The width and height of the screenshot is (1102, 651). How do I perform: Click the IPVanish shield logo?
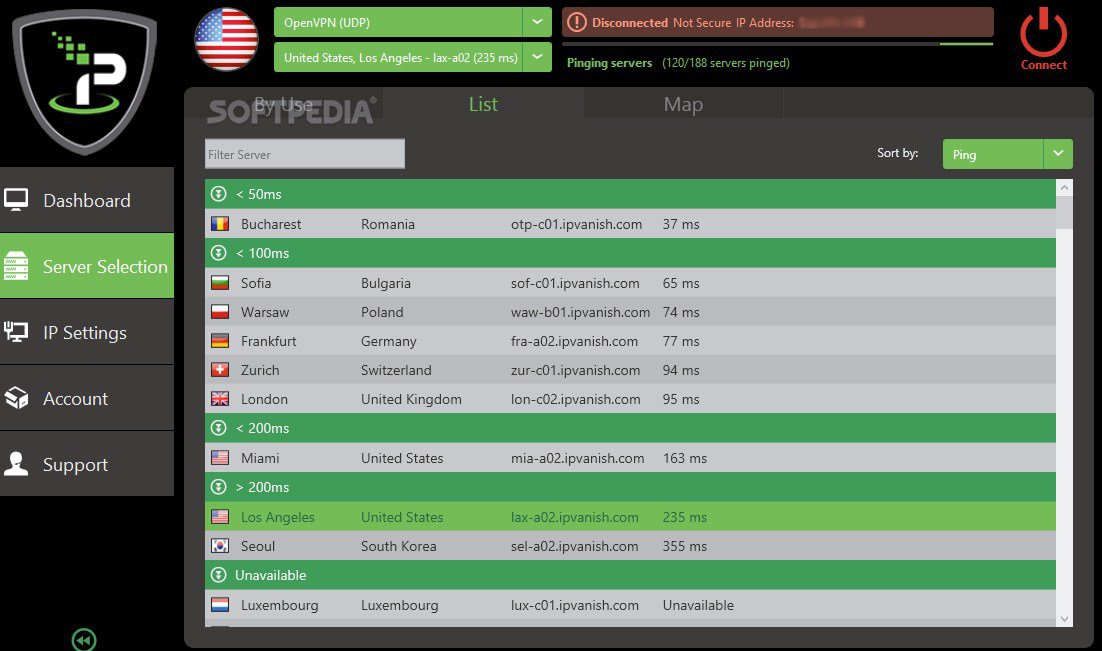click(x=85, y=82)
